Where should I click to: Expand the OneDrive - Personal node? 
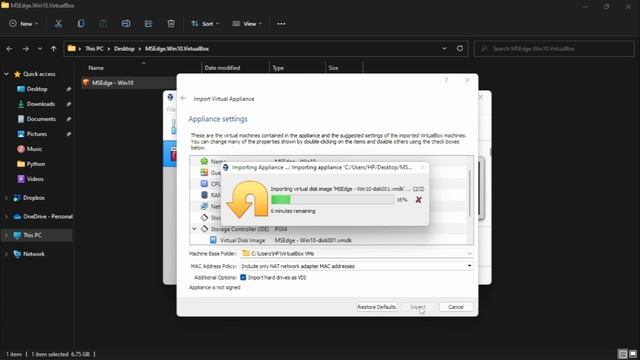[x=6, y=216]
